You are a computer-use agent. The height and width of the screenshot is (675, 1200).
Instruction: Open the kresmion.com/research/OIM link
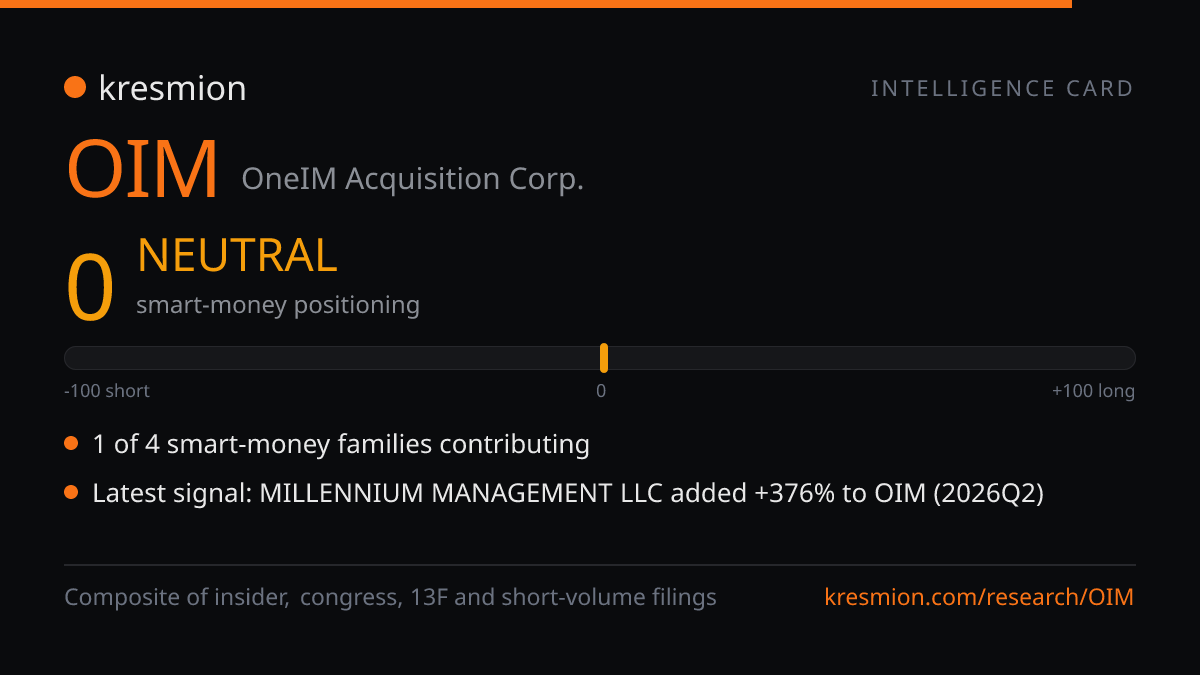tap(980, 598)
